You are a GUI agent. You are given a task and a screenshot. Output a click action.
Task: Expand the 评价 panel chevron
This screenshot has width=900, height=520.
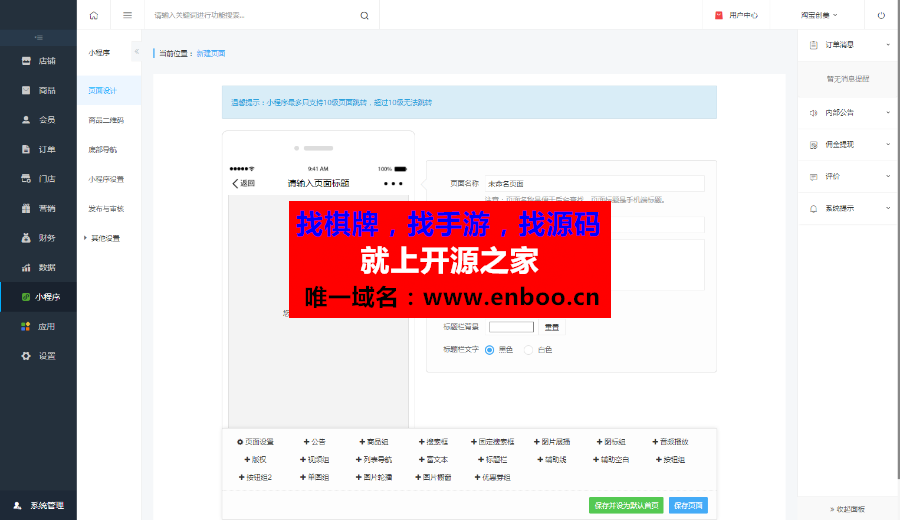888,176
